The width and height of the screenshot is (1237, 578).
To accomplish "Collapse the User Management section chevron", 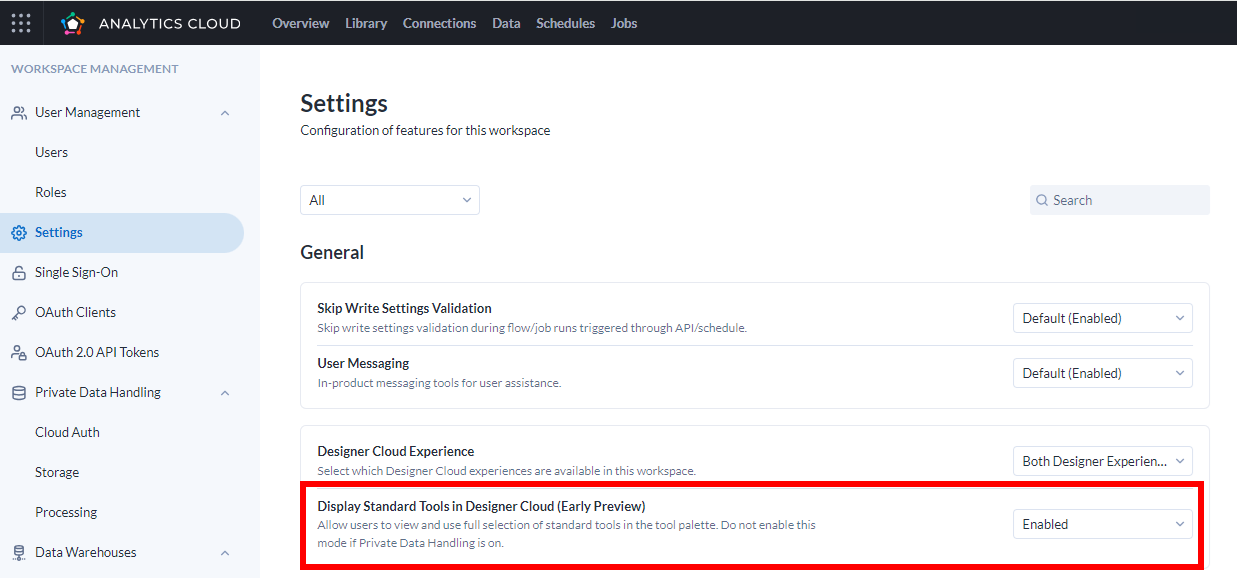I will click(x=225, y=113).
